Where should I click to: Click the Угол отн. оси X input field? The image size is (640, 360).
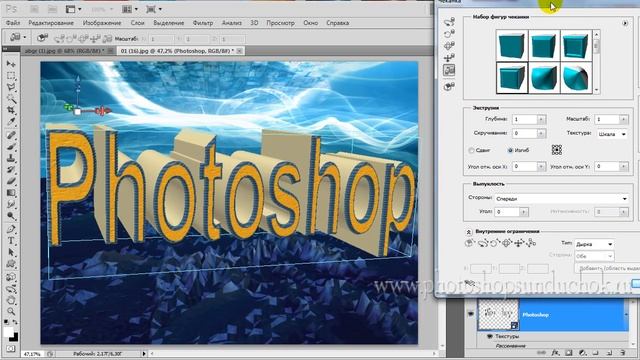tap(525, 167)
